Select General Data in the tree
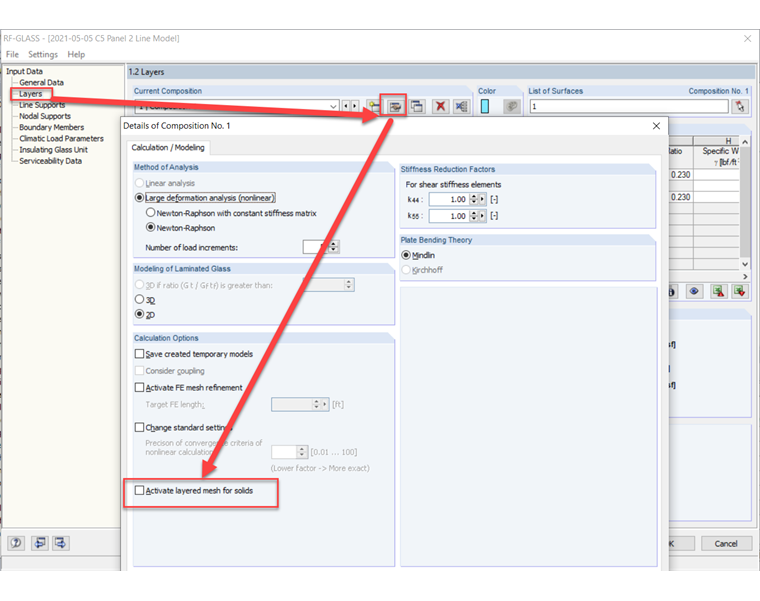 [41, 82]
